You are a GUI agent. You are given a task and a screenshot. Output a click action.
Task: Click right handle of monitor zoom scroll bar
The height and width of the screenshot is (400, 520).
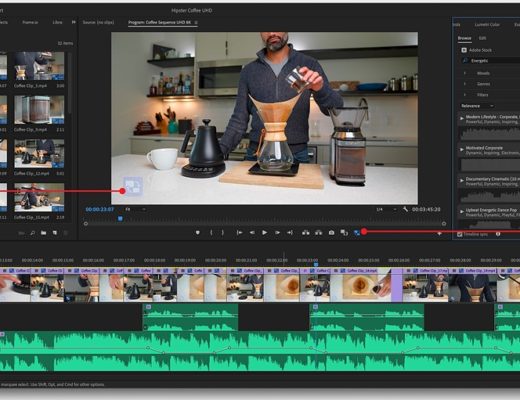(444, 224)
